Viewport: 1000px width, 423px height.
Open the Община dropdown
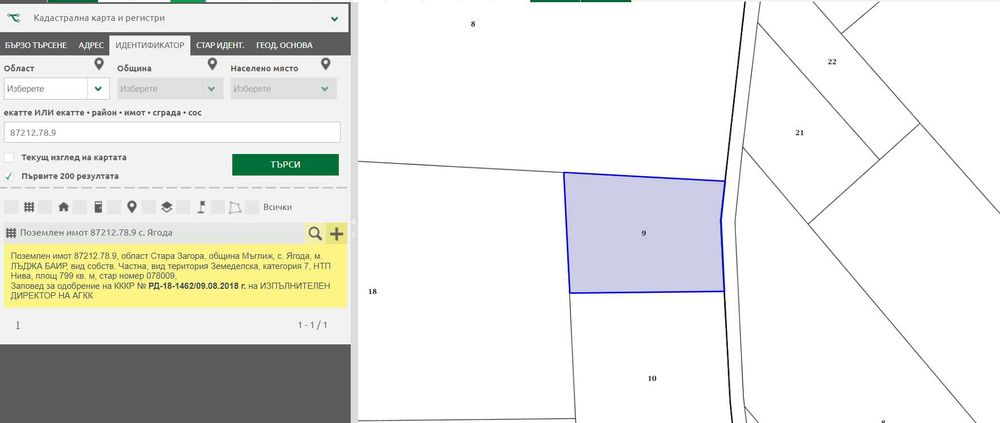170,89
